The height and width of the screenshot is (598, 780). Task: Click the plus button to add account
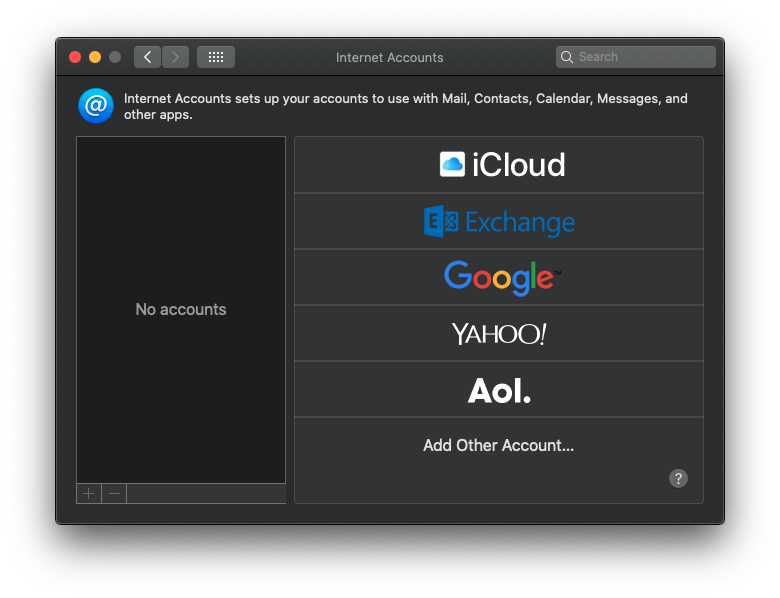(x=89, y=494)
